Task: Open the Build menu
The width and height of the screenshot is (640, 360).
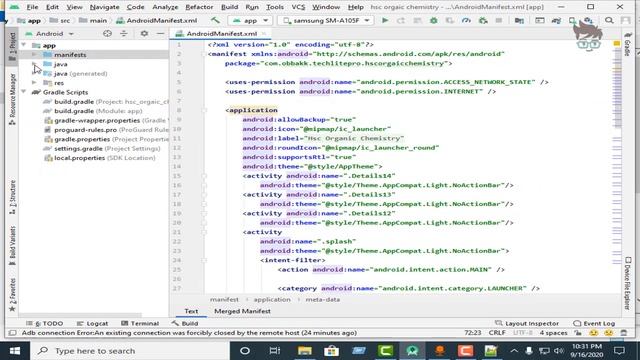Action: [x=229, y=7]
